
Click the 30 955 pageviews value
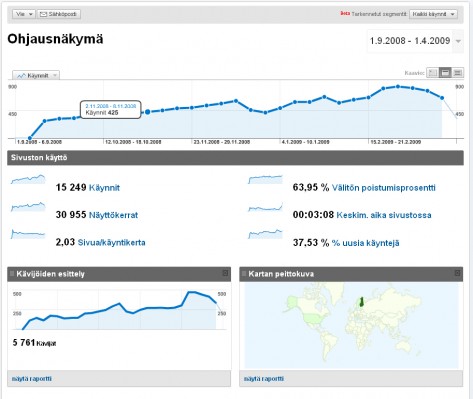tap(71, 215)
